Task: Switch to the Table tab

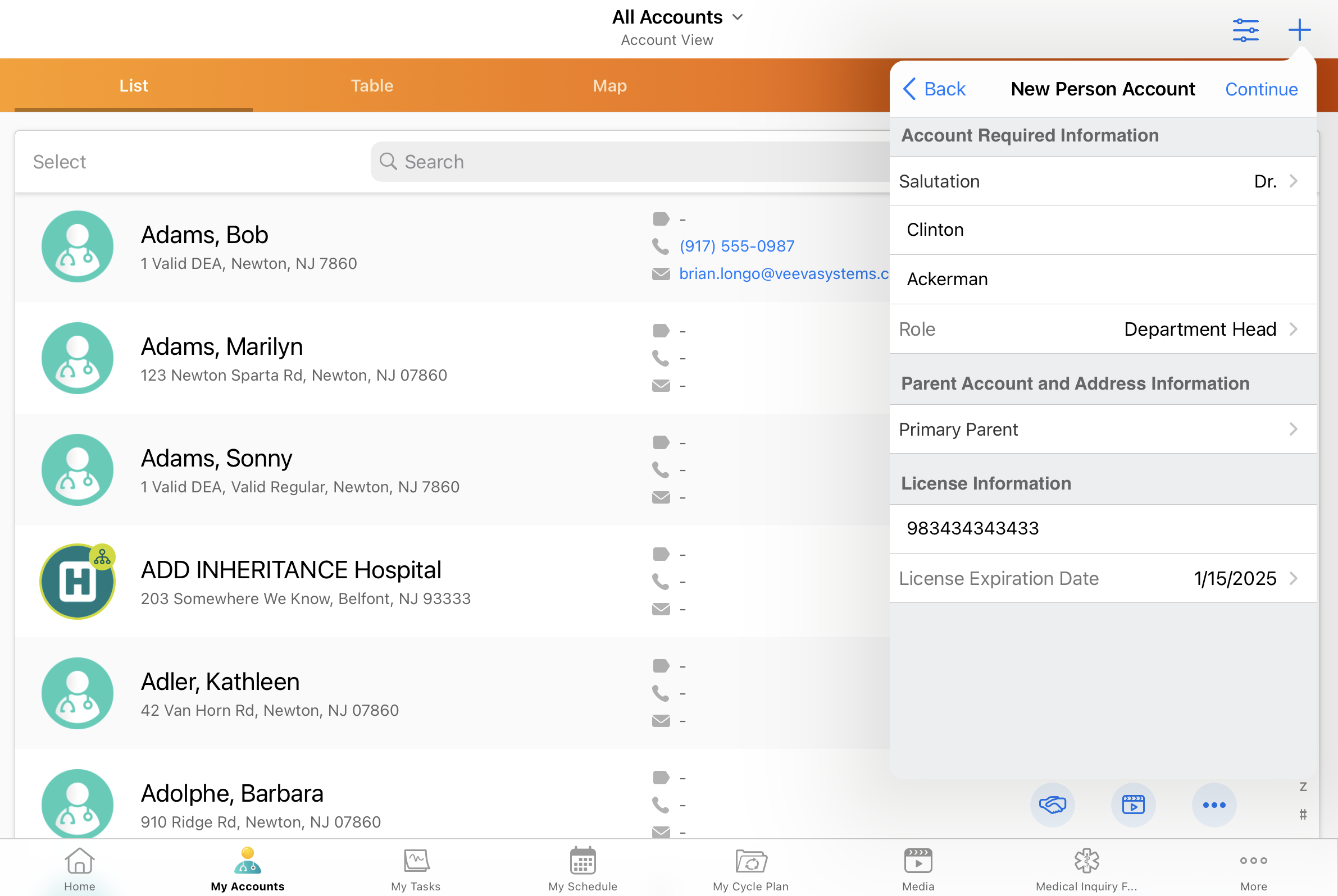Action: click(372, 86)
